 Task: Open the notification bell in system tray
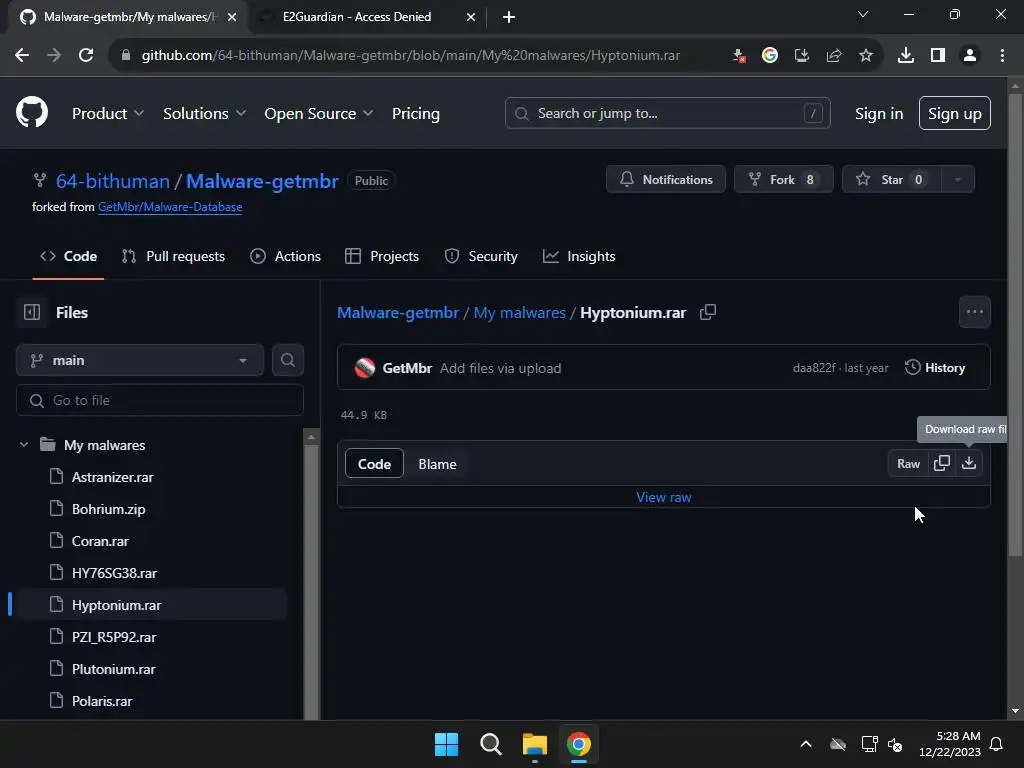996,744
